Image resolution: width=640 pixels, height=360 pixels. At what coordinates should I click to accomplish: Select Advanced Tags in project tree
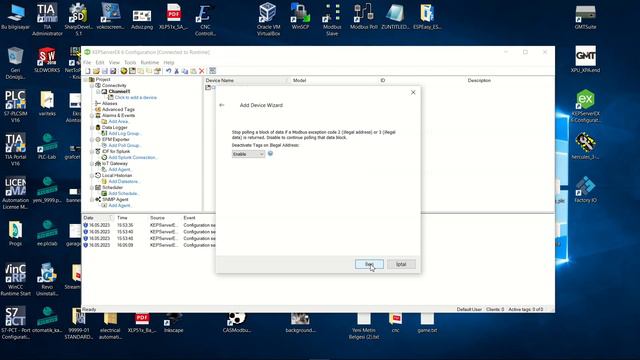[118, 109]
